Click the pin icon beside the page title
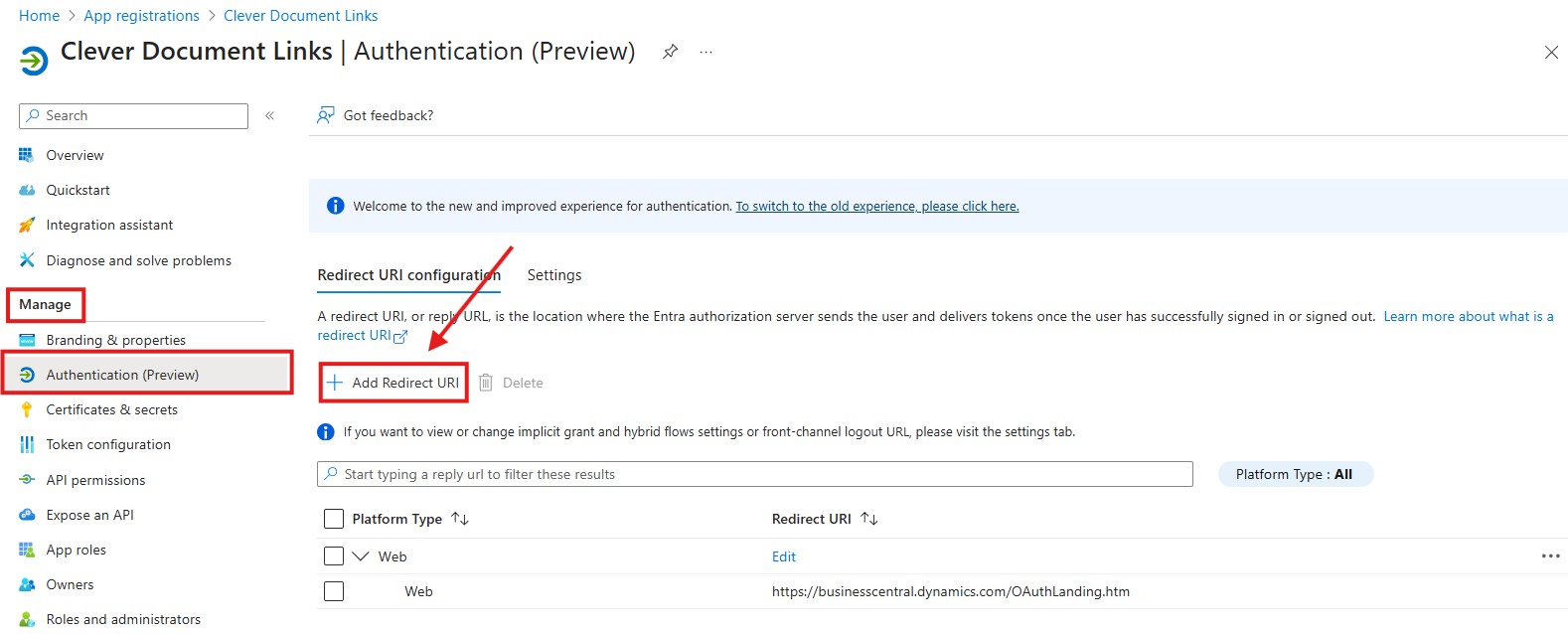 tap(671, 52)
